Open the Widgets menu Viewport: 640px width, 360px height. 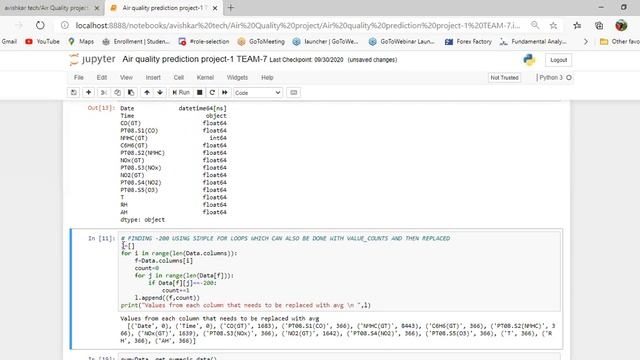(237, 78)
